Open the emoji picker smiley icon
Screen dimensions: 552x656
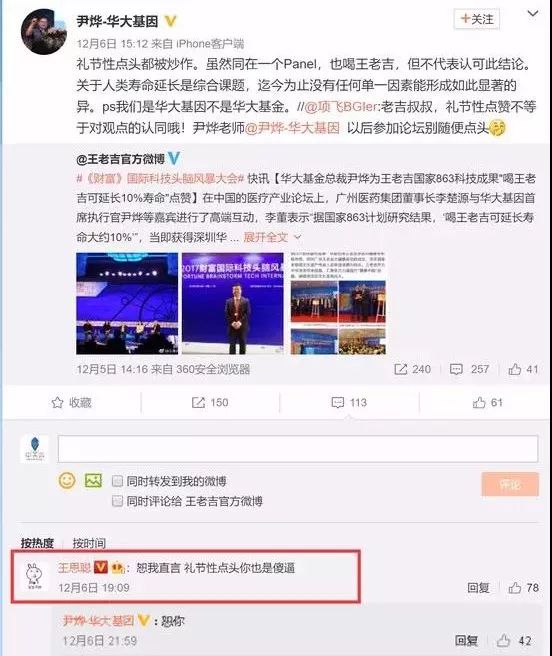point(67,480)
